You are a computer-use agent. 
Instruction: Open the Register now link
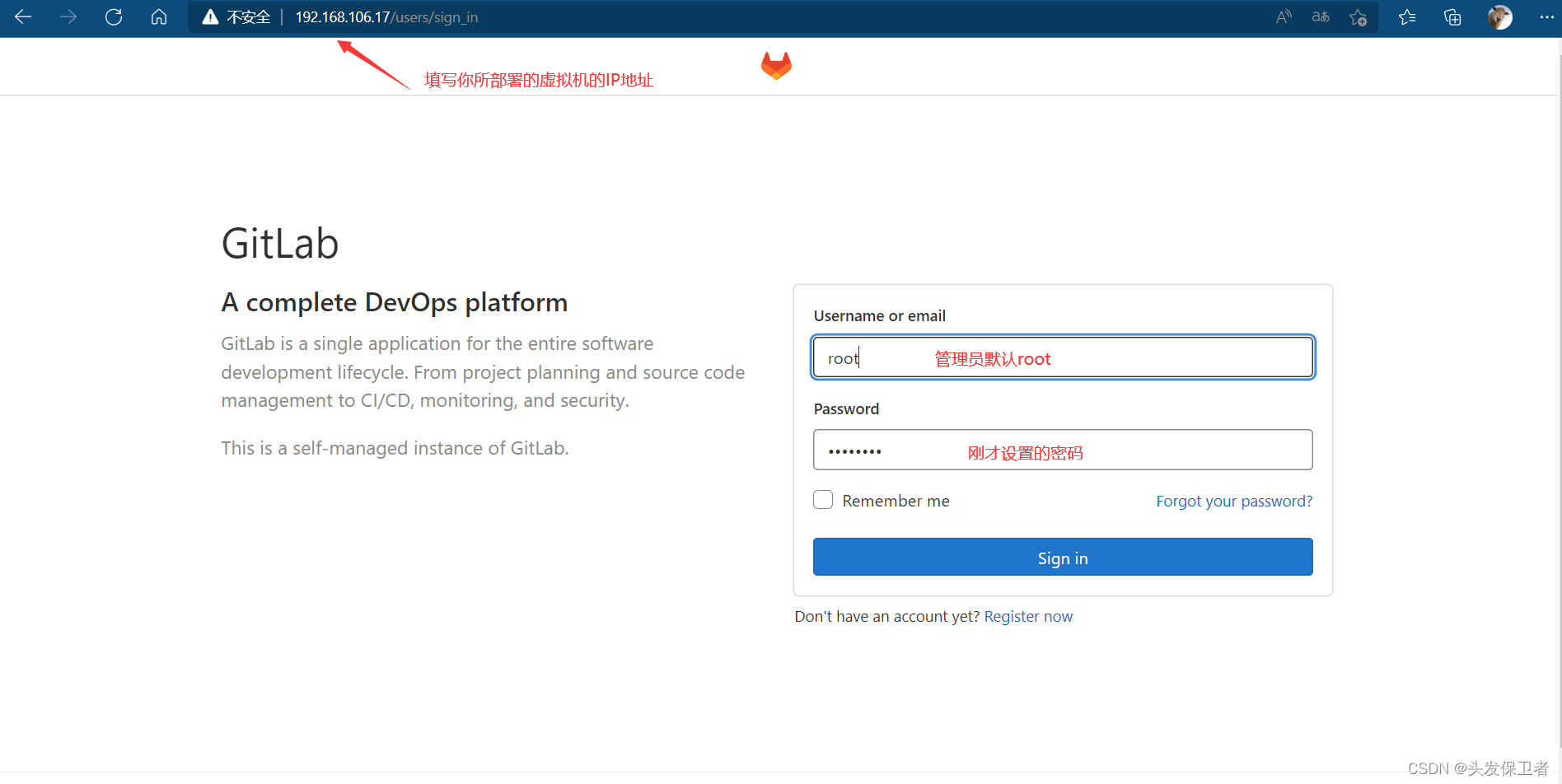(1028, 616)
